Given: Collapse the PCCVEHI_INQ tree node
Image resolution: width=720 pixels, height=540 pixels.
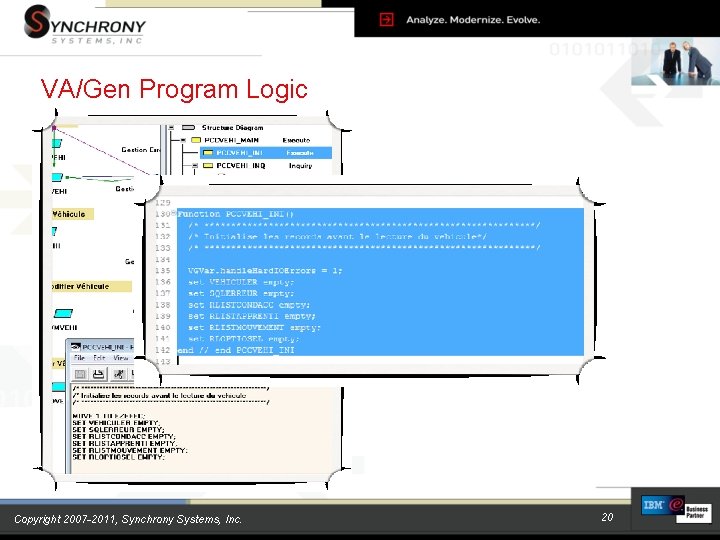Looking at the screenshot, I should pyautogui.click(x=195, y=165).
